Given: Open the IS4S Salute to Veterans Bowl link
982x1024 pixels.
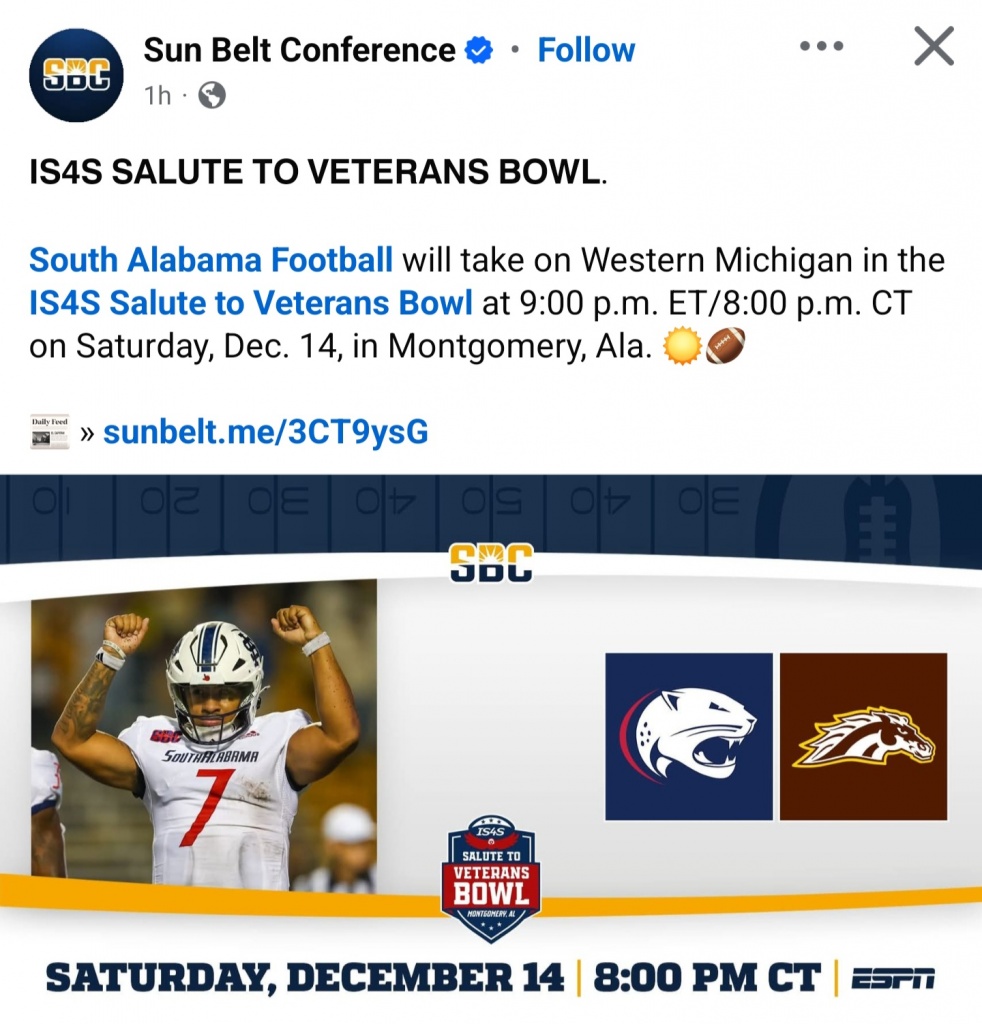Looking at the screenshot, I should (251, 302).
